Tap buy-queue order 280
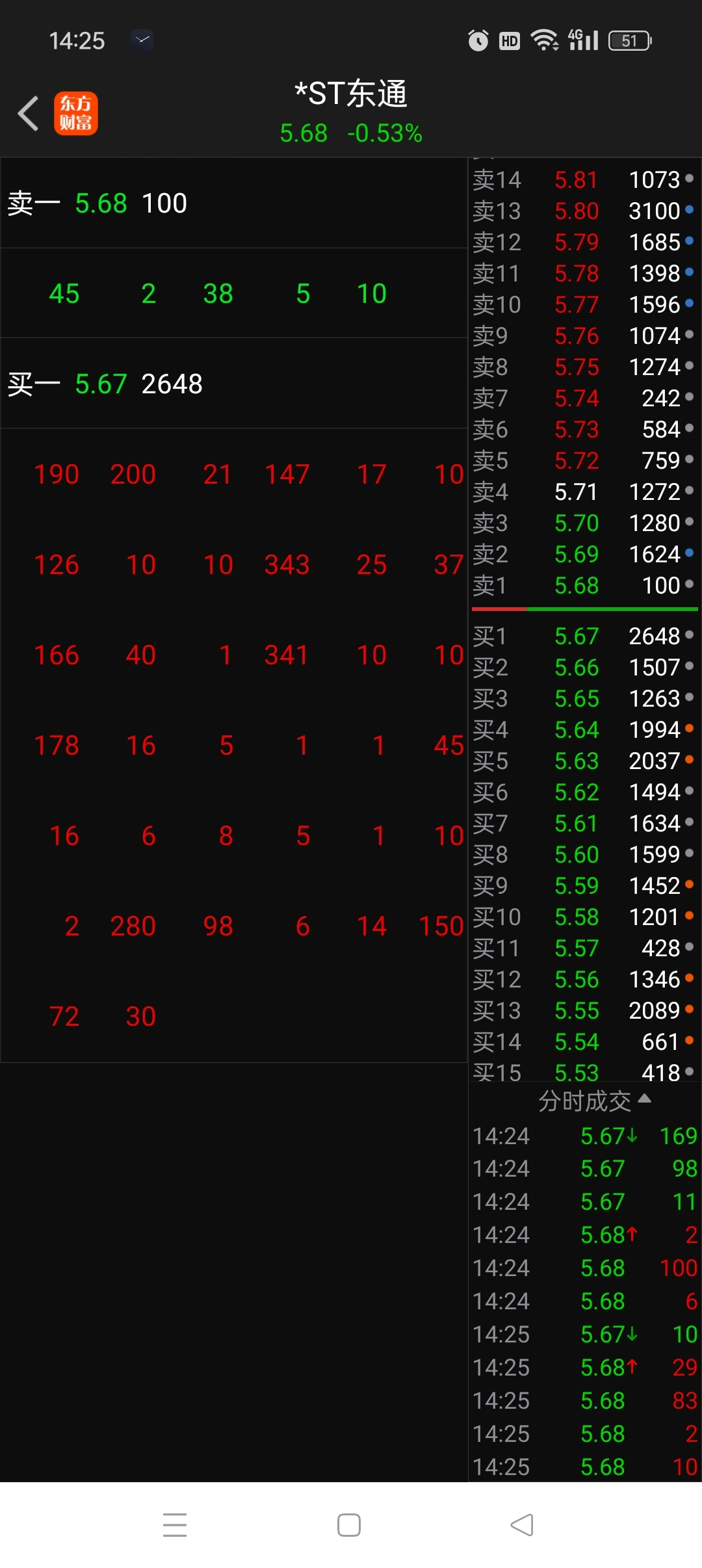This screenshot has height=1568, width=702. tap(133, 926)
